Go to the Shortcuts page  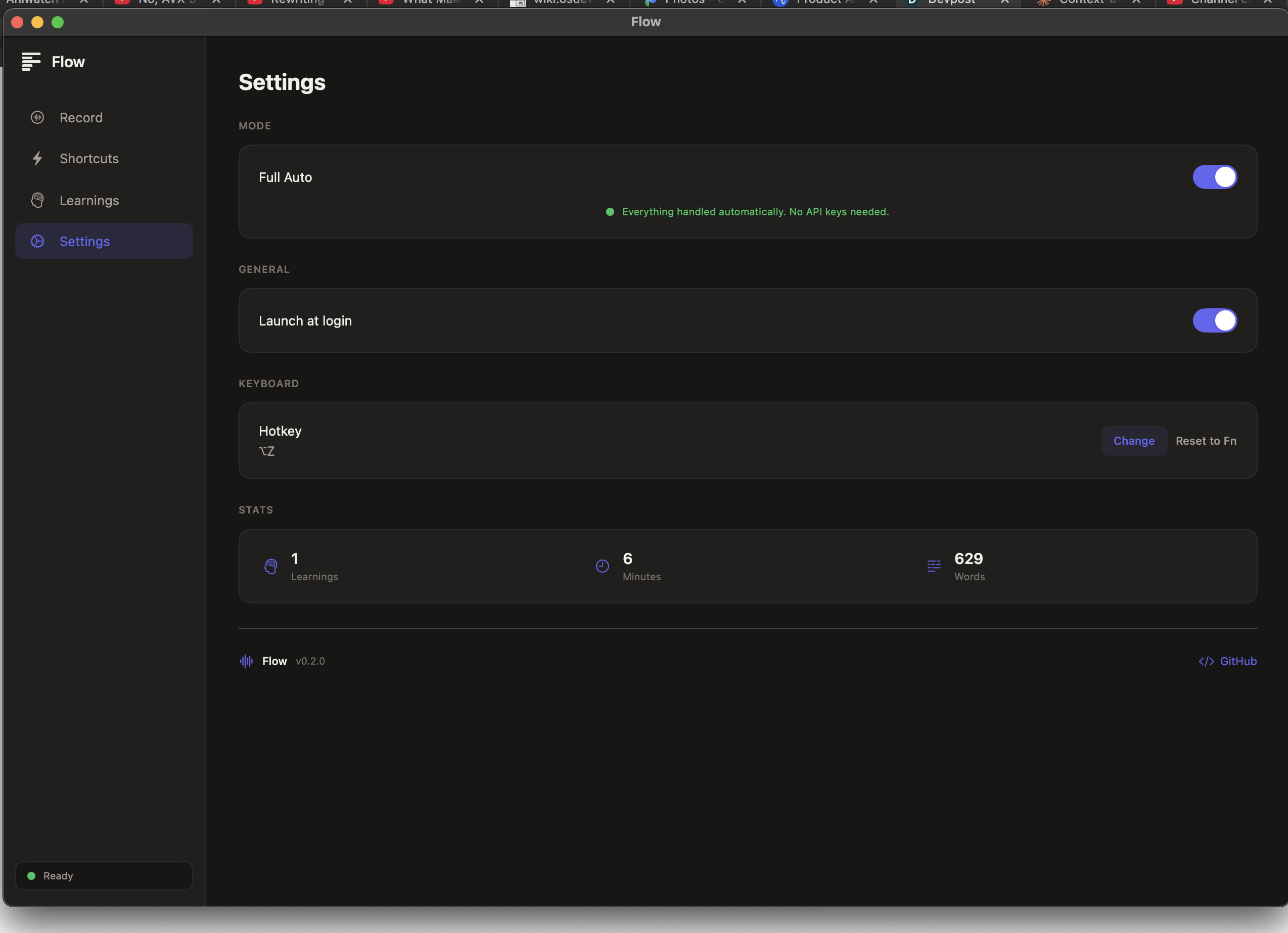point(89,158)
